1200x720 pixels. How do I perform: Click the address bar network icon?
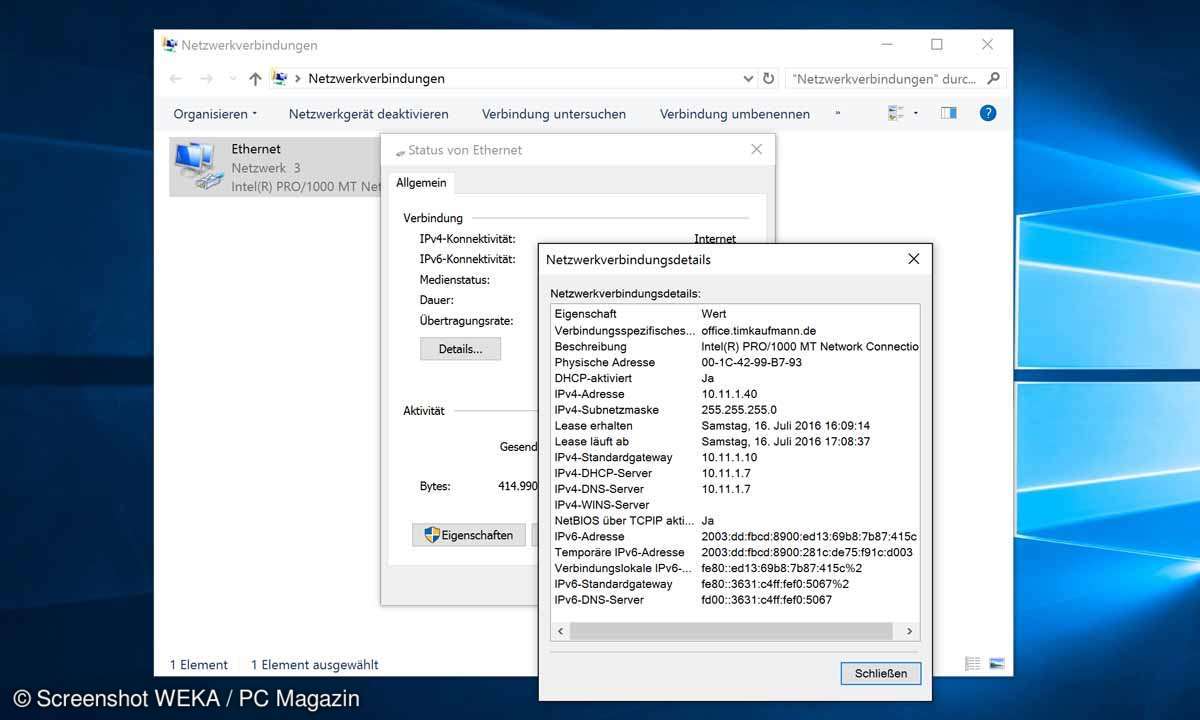pos(280,78)
